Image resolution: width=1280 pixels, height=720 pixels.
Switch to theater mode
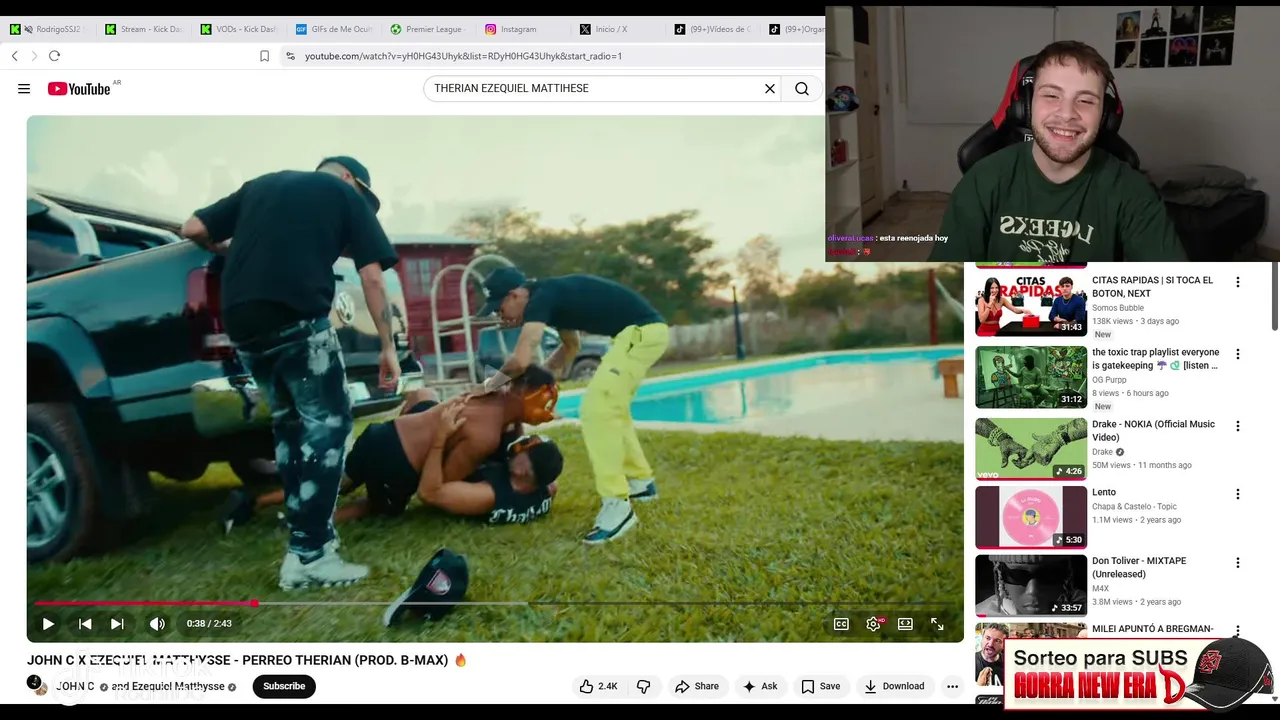pos(905,624)
